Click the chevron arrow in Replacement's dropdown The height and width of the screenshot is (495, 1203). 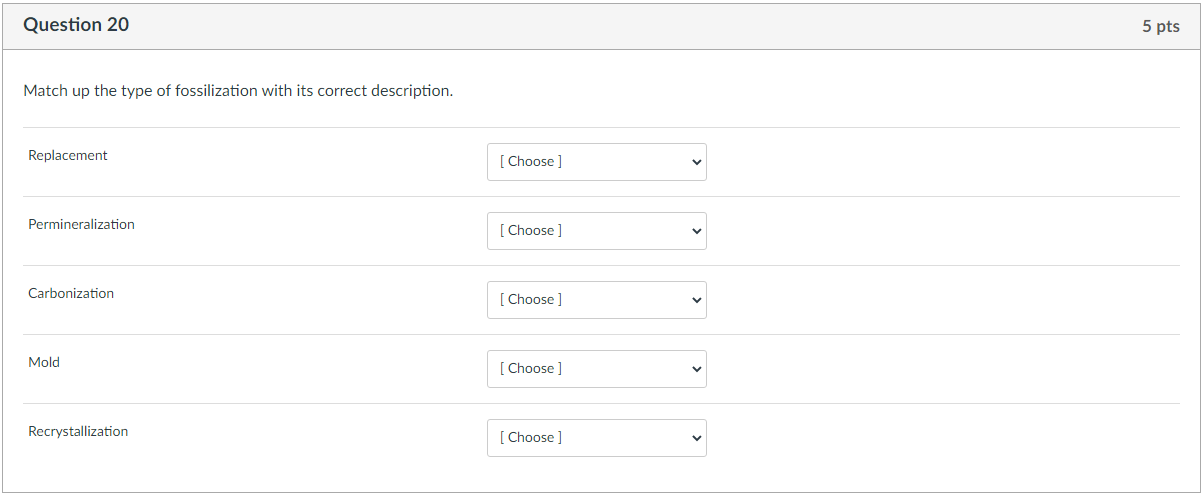coord(696,162)
